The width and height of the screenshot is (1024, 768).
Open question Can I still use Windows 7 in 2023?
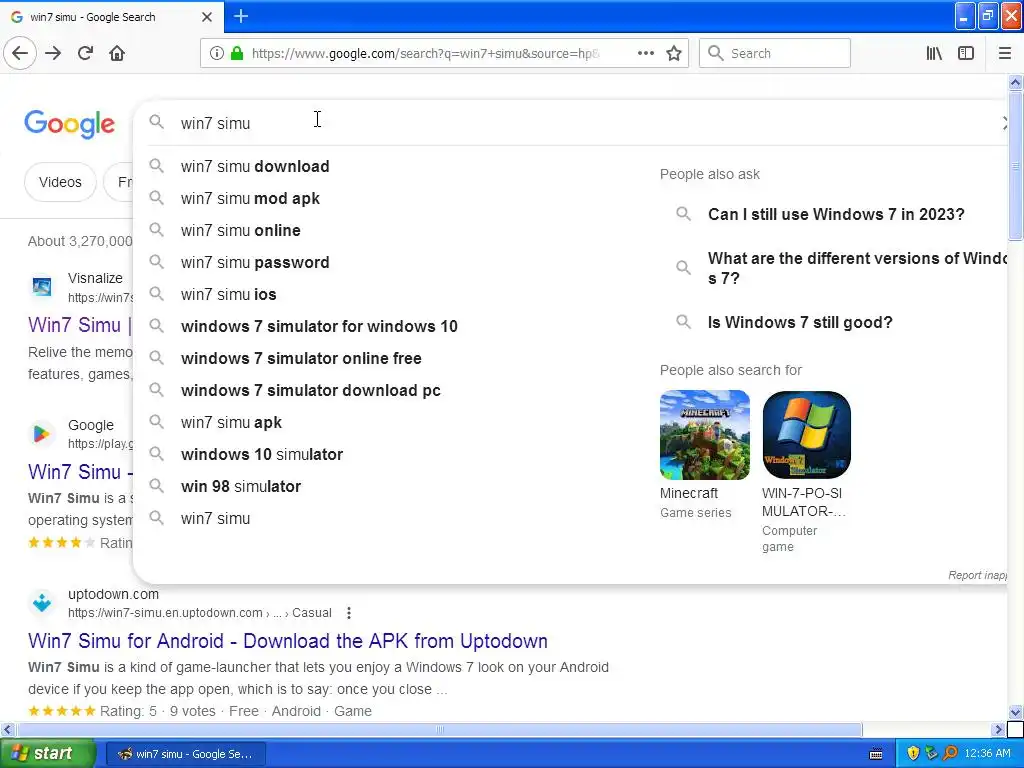coord(835,214)
